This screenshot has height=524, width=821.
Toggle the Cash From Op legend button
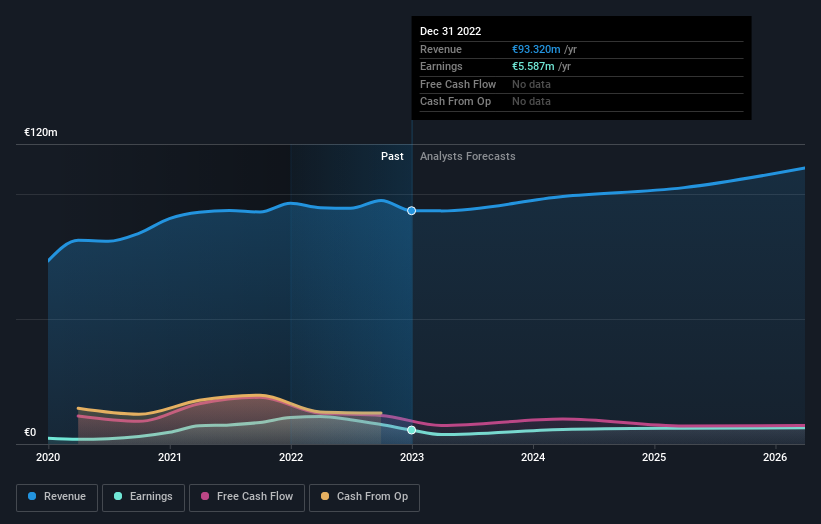coord(364,497)
